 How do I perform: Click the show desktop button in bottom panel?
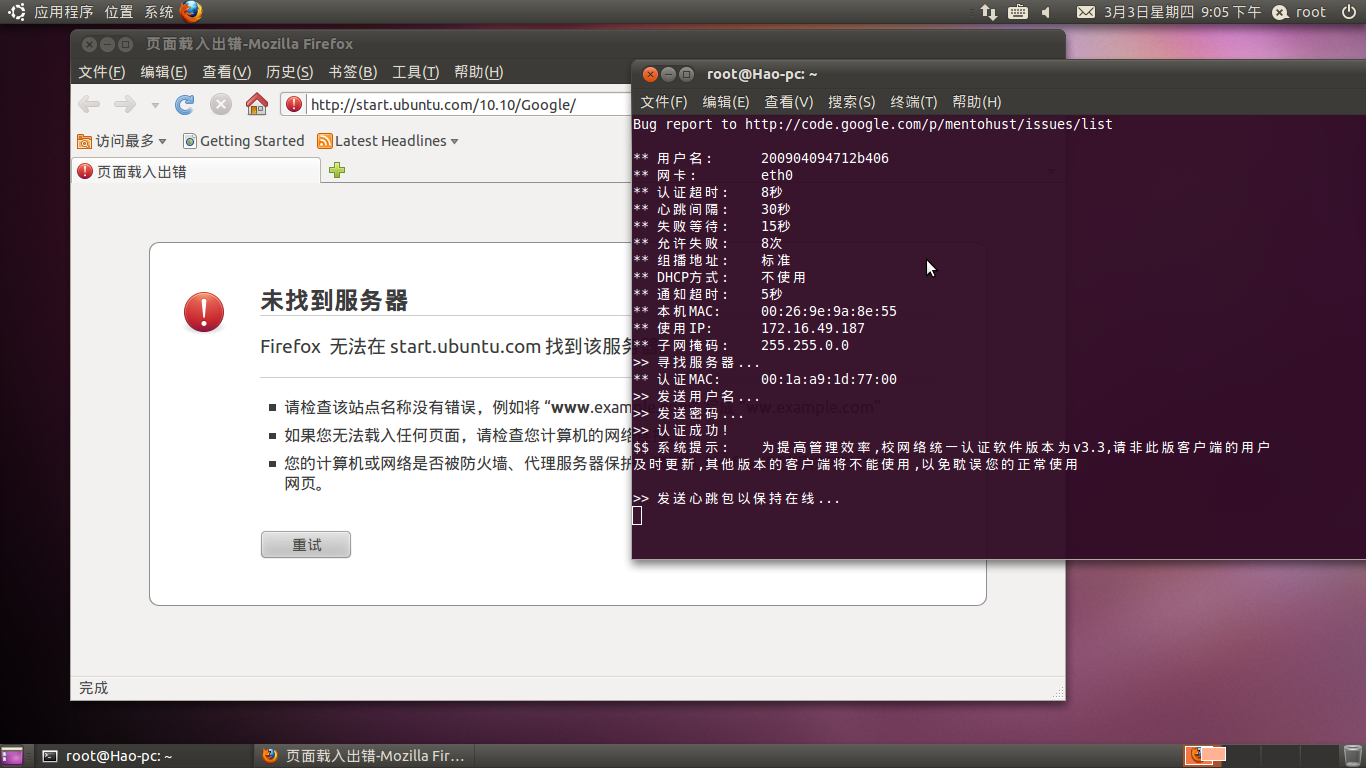click(x=12, y=756)
